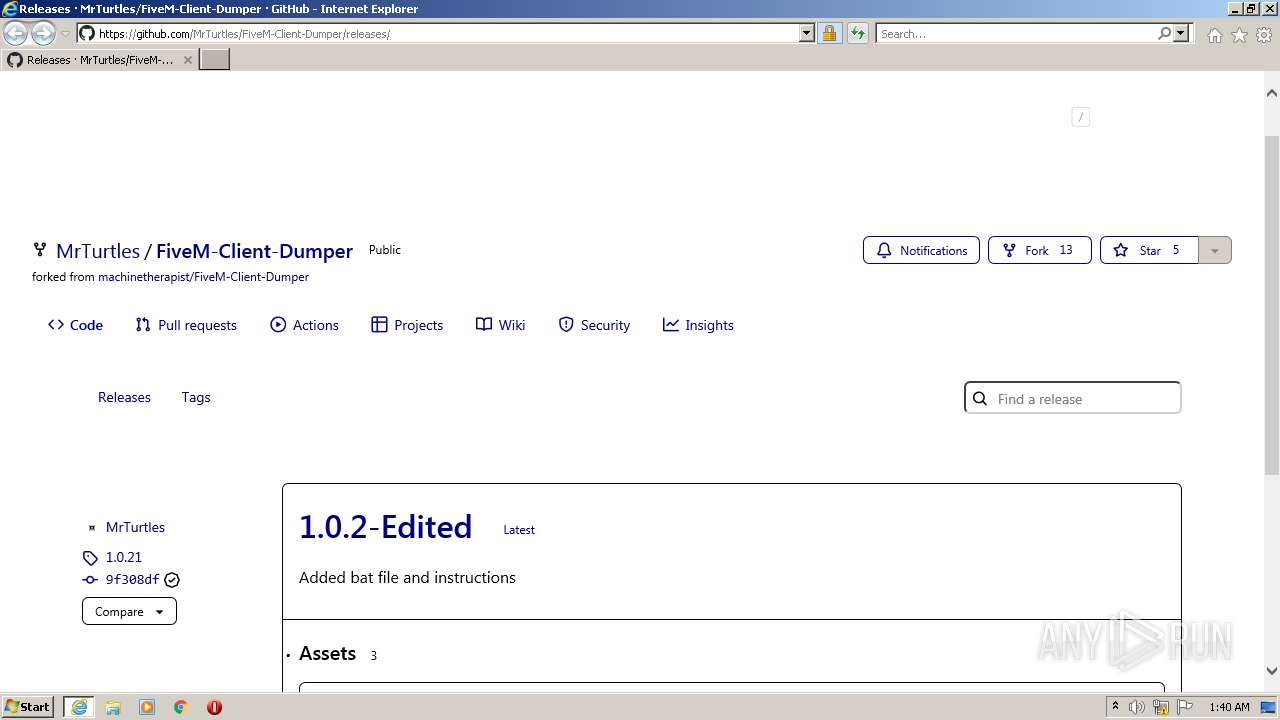The image size is (1280, 720).
Task: Open FiveM-Client-Dumper repository link
Action: [x=254, y=251]
